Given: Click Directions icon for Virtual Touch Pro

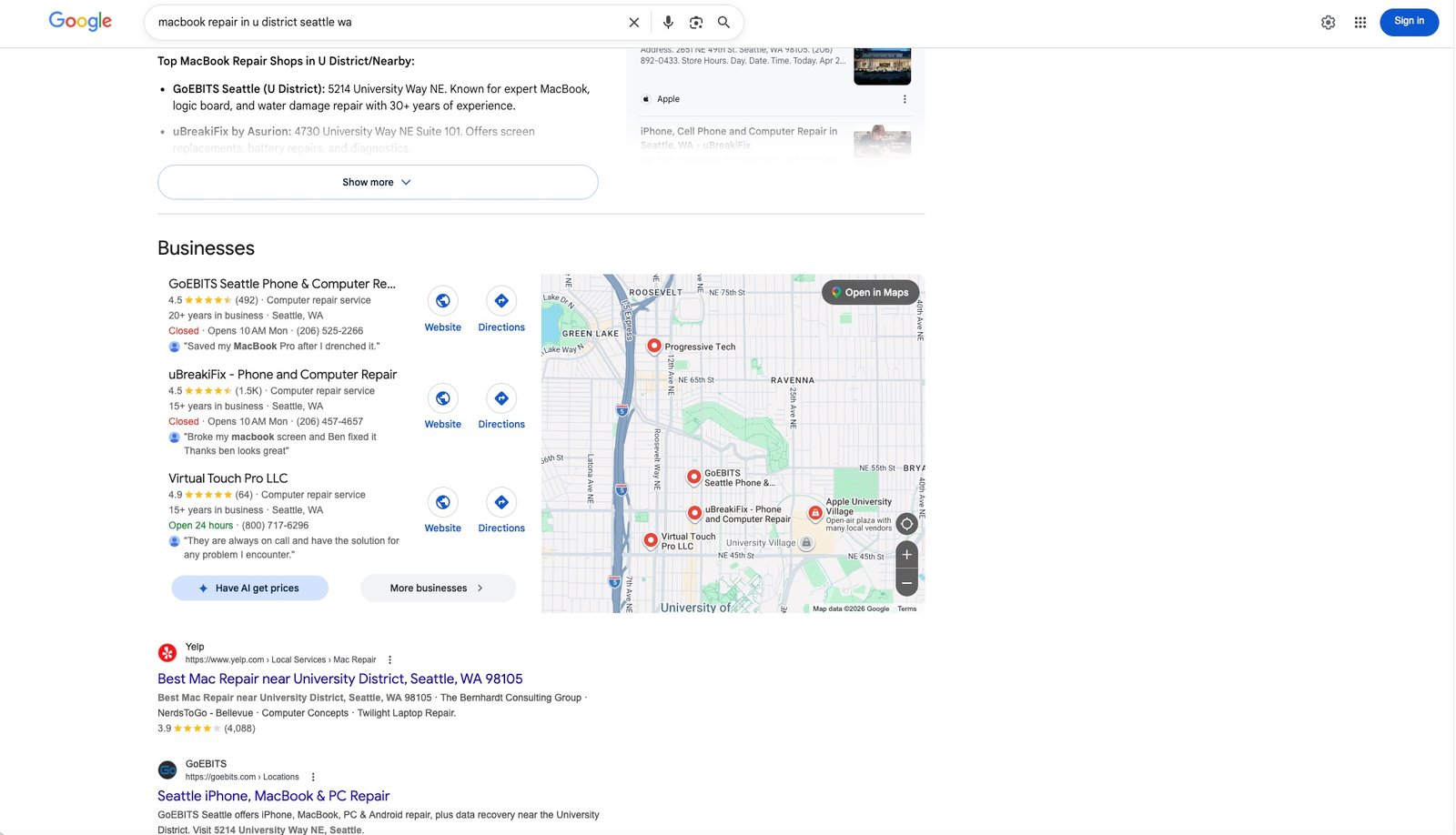Looking at the screenshot, I should pyautogui.click(x=501, y=502).
